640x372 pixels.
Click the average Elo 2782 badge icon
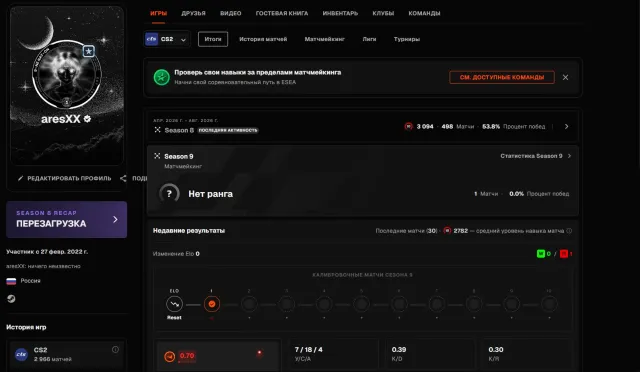447,231
